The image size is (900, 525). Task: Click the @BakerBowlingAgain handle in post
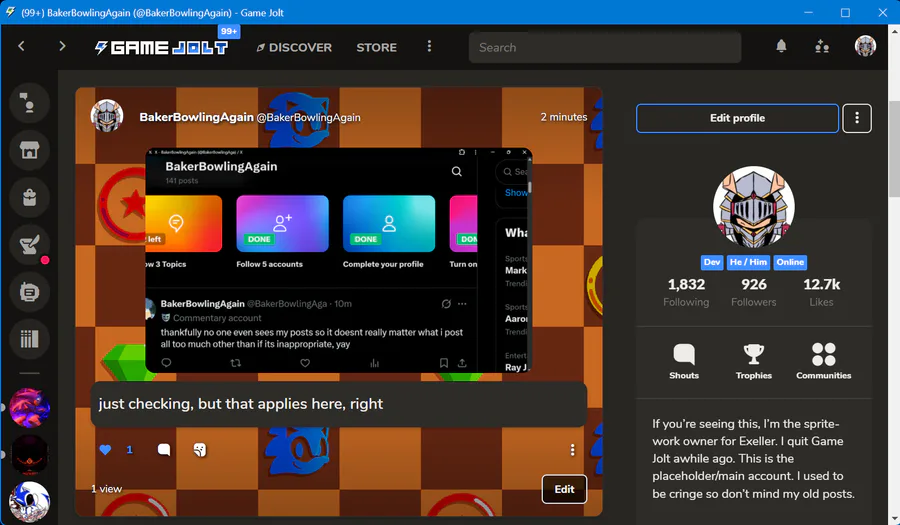[x=308, y=118]
